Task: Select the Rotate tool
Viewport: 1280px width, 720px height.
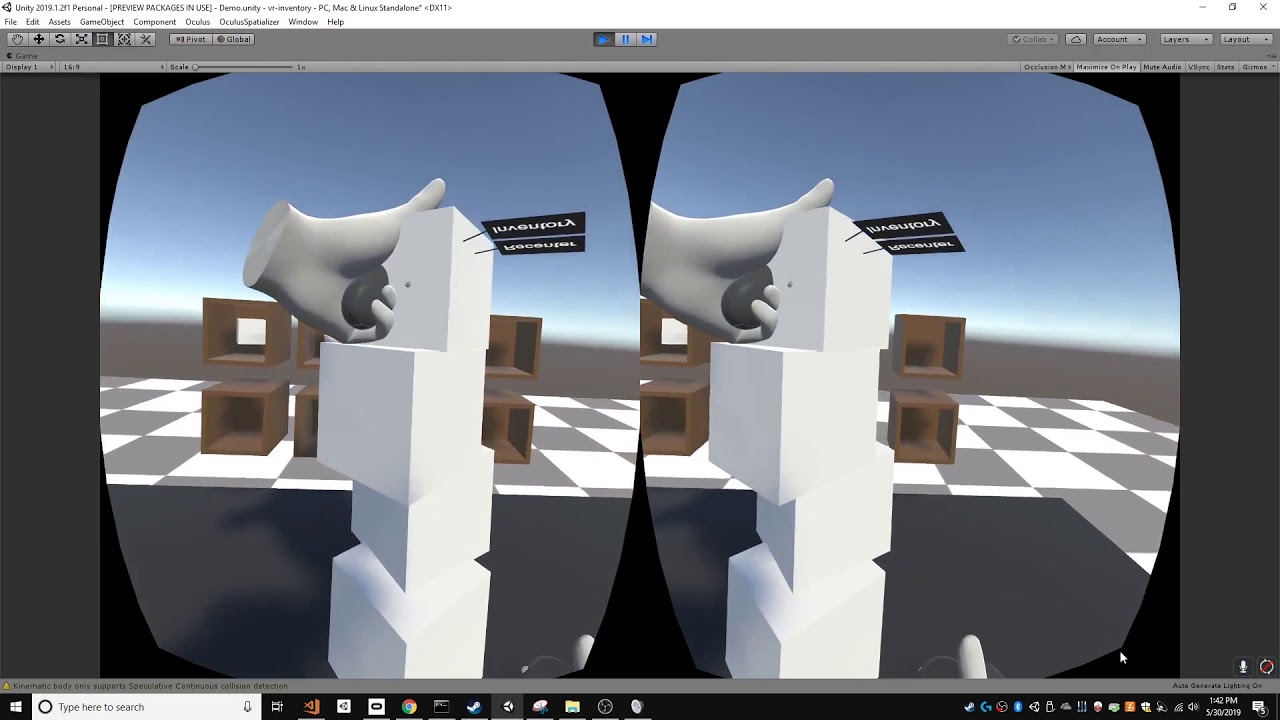Action: 60,39
